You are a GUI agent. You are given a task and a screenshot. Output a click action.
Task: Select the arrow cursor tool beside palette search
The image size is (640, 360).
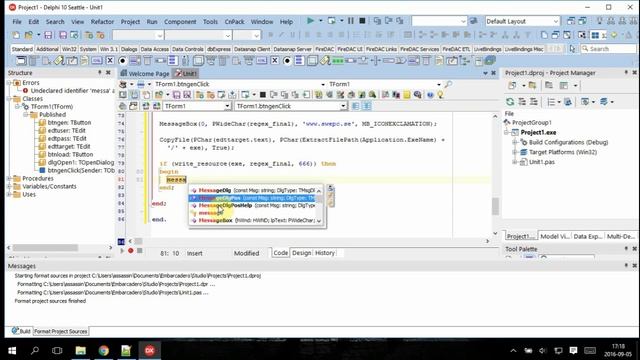[x=572, y=49]
